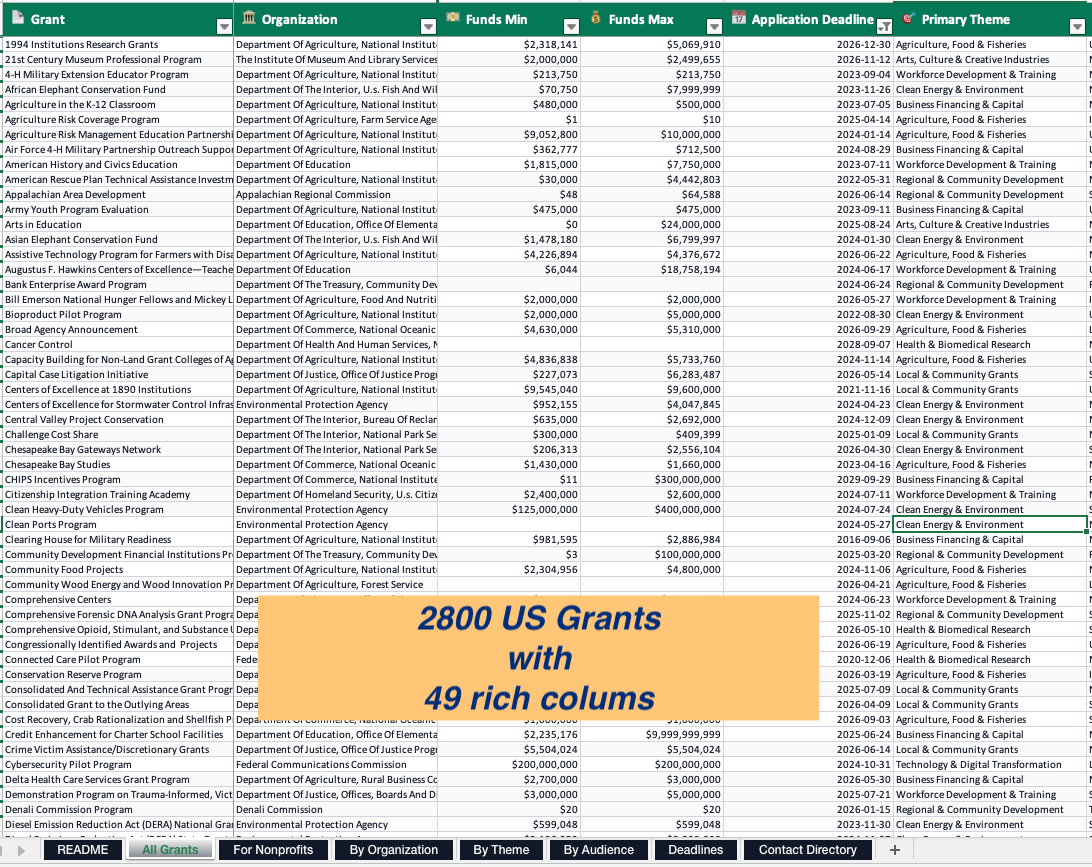The width and height of the screenshot is (1092, 867).
Task: Click the calendar icon beside Application Deadline
Action: 739,17
